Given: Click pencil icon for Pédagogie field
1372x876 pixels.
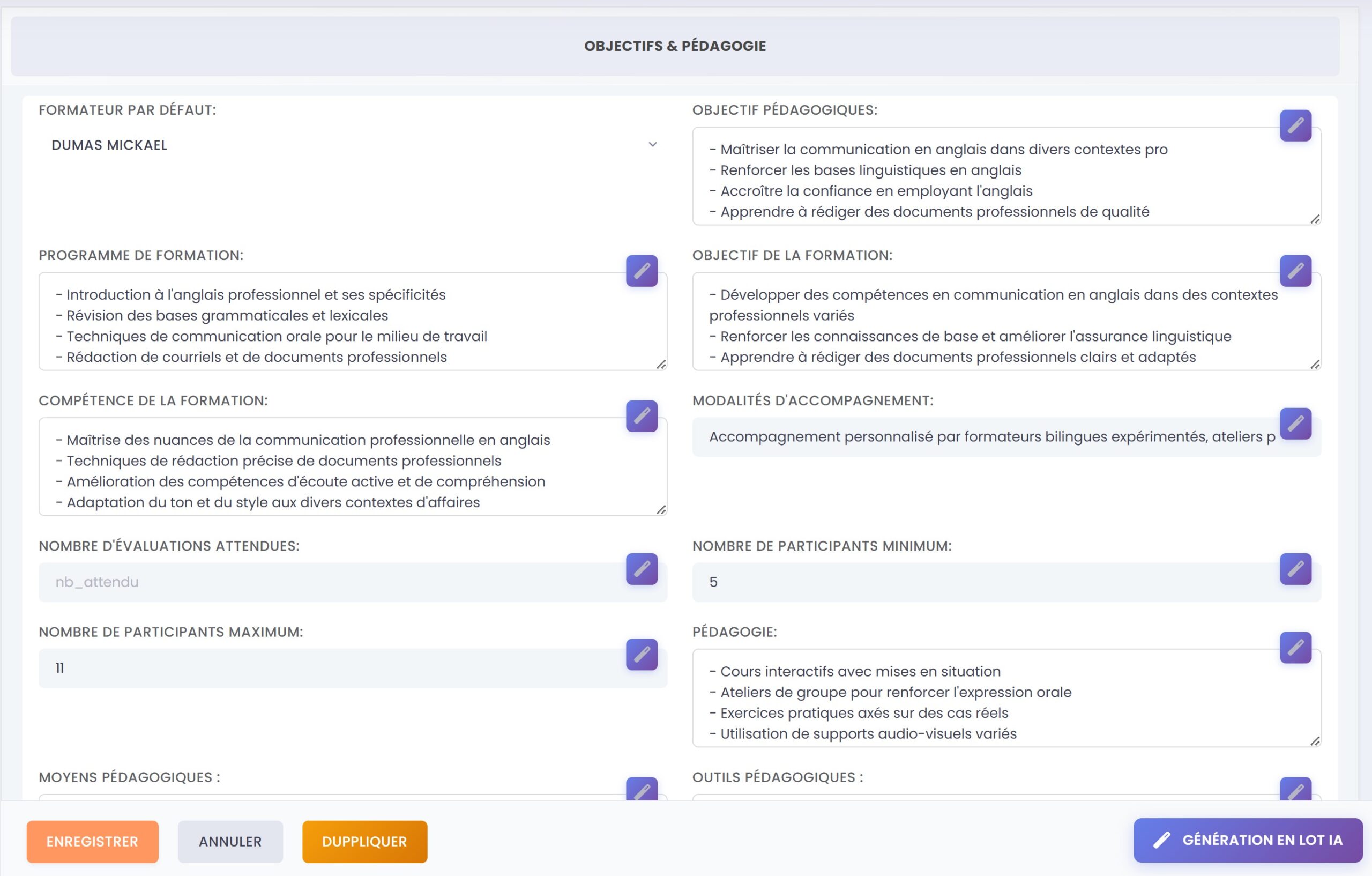Looking at the screenshot, I should click(x=1295, y=648).
